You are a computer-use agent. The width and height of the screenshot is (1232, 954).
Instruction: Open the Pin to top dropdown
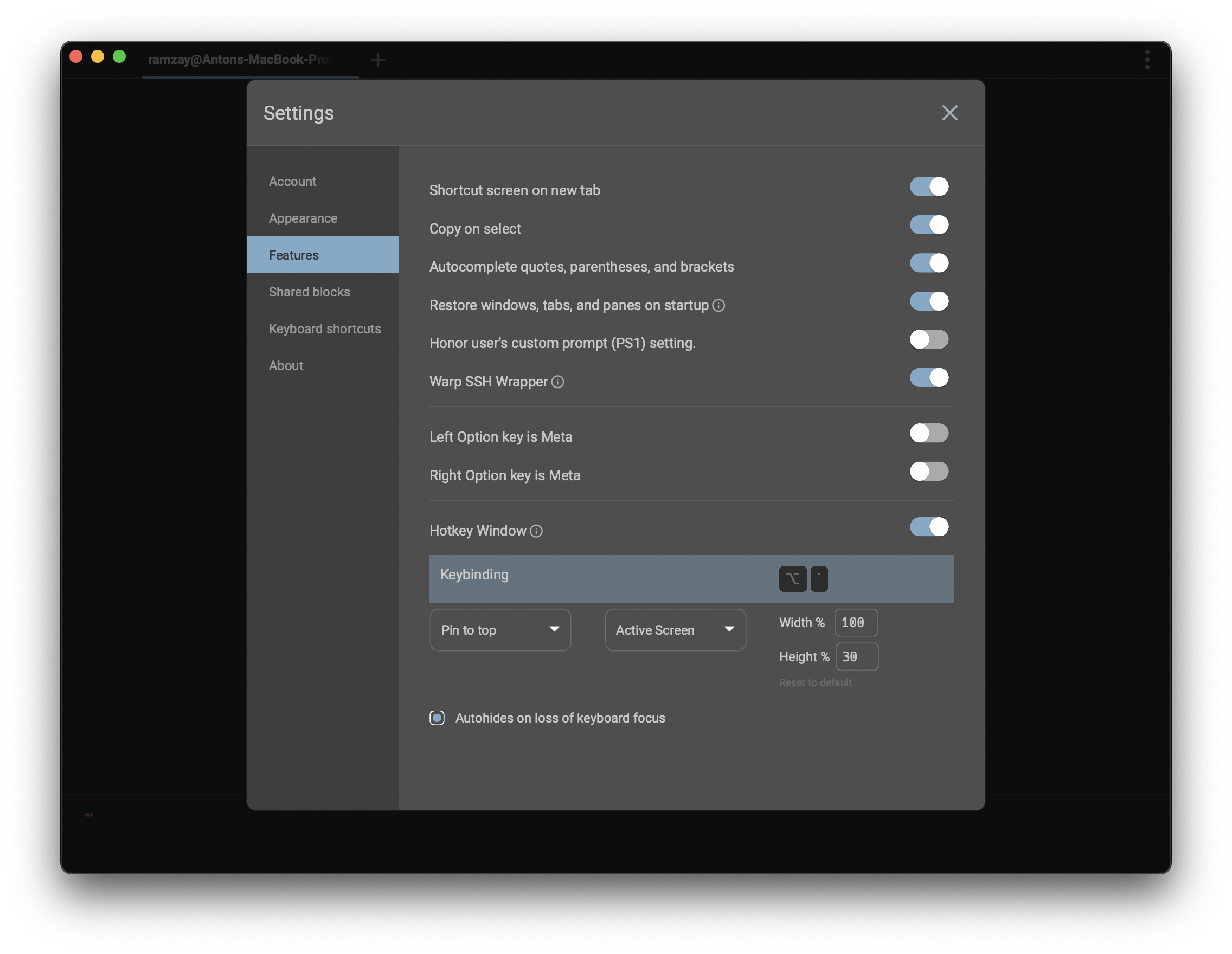[x=500, y=630]
